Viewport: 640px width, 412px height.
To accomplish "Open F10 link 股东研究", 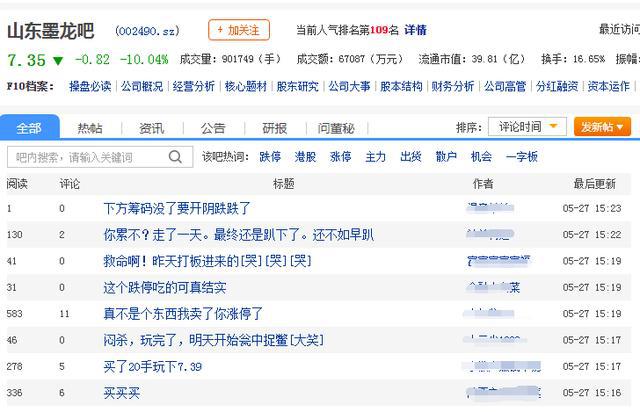I will [x=298, y=86].
